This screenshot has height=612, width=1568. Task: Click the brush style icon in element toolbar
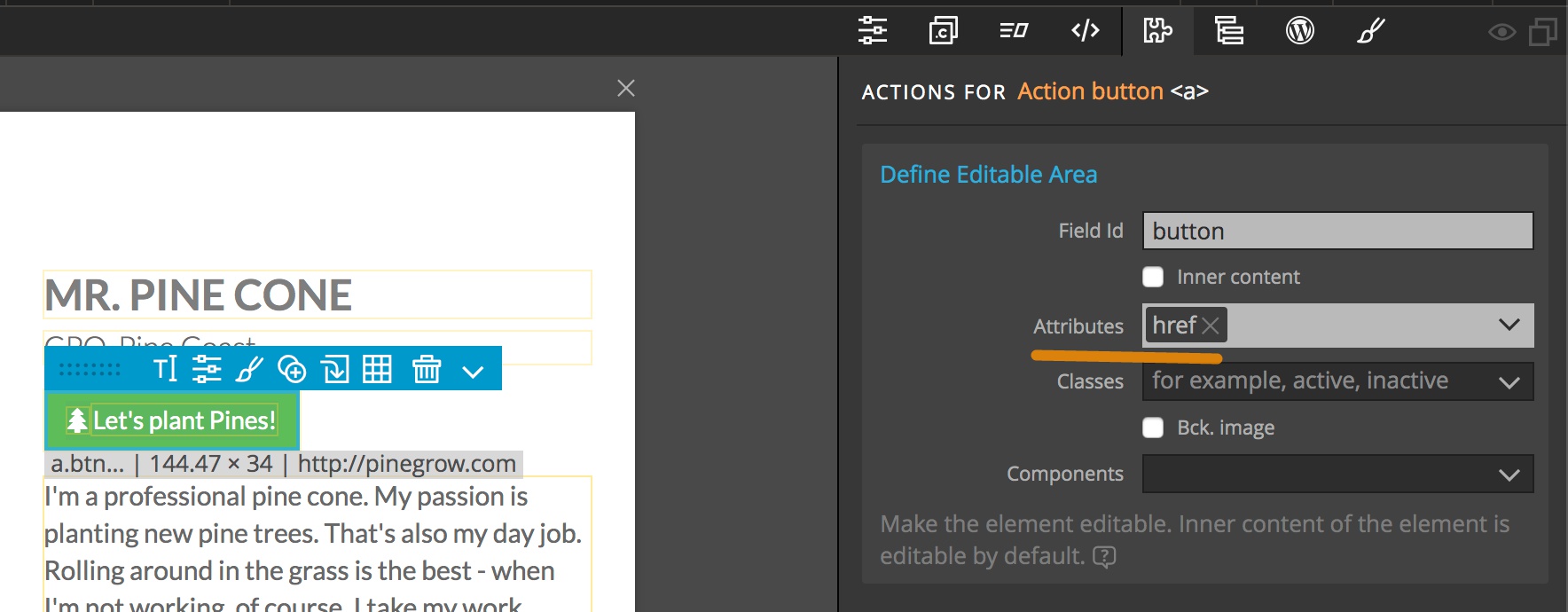(249, 368)
